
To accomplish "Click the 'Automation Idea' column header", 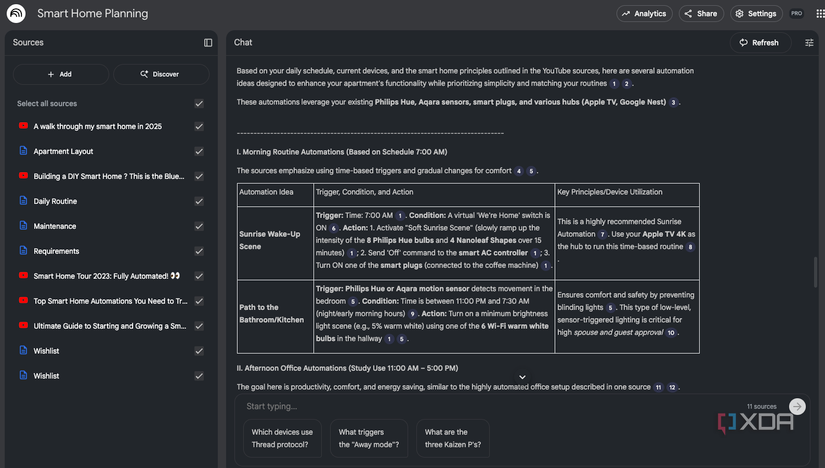I will (x=275, y=195).
